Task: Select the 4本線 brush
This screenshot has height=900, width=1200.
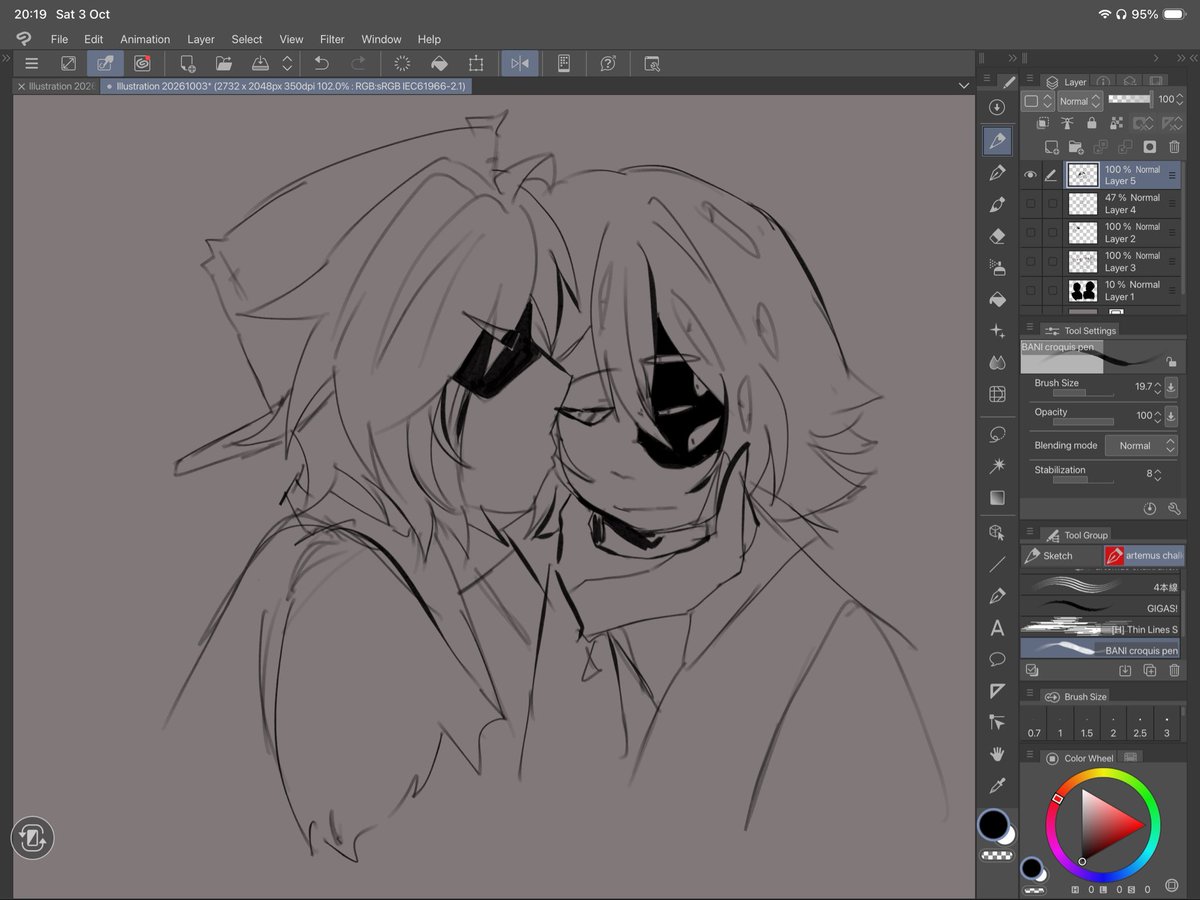Action: click(1101, 586)
